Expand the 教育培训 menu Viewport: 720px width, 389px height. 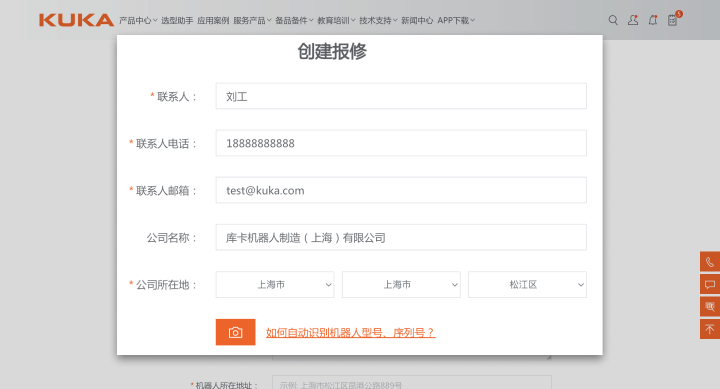point(336,20)
